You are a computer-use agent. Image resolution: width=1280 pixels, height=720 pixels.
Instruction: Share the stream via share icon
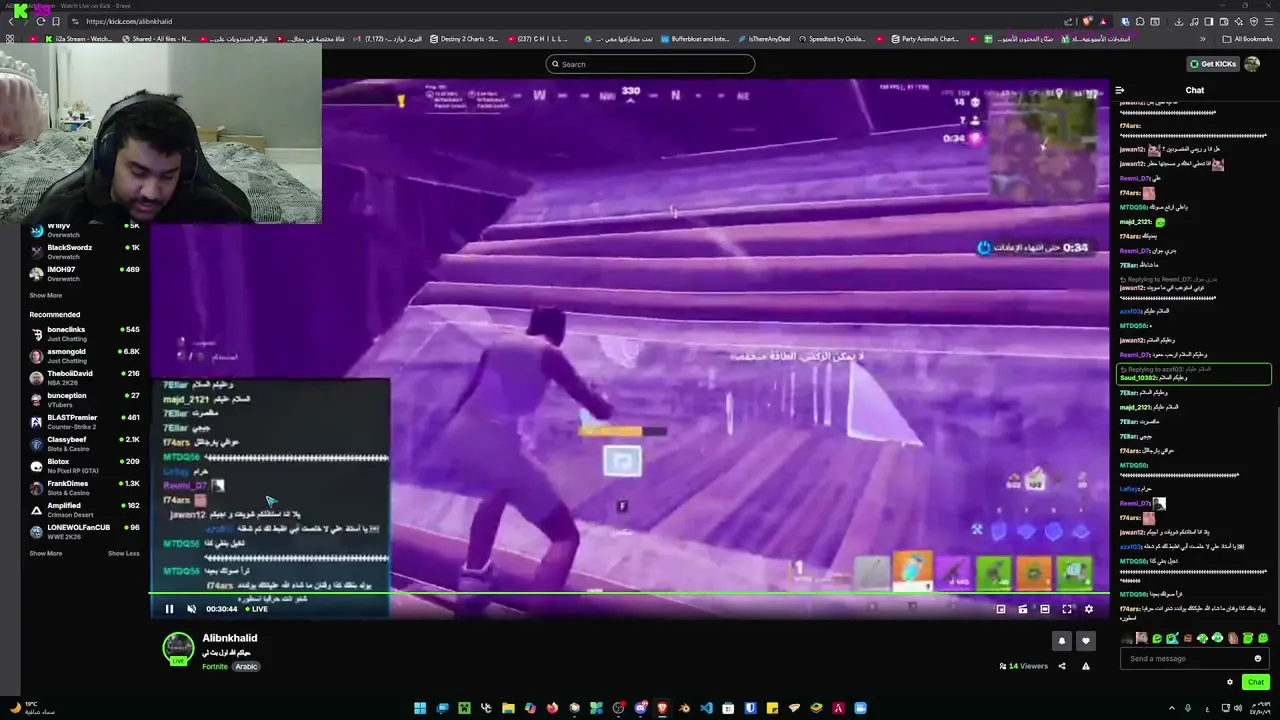coord(1062,666)
